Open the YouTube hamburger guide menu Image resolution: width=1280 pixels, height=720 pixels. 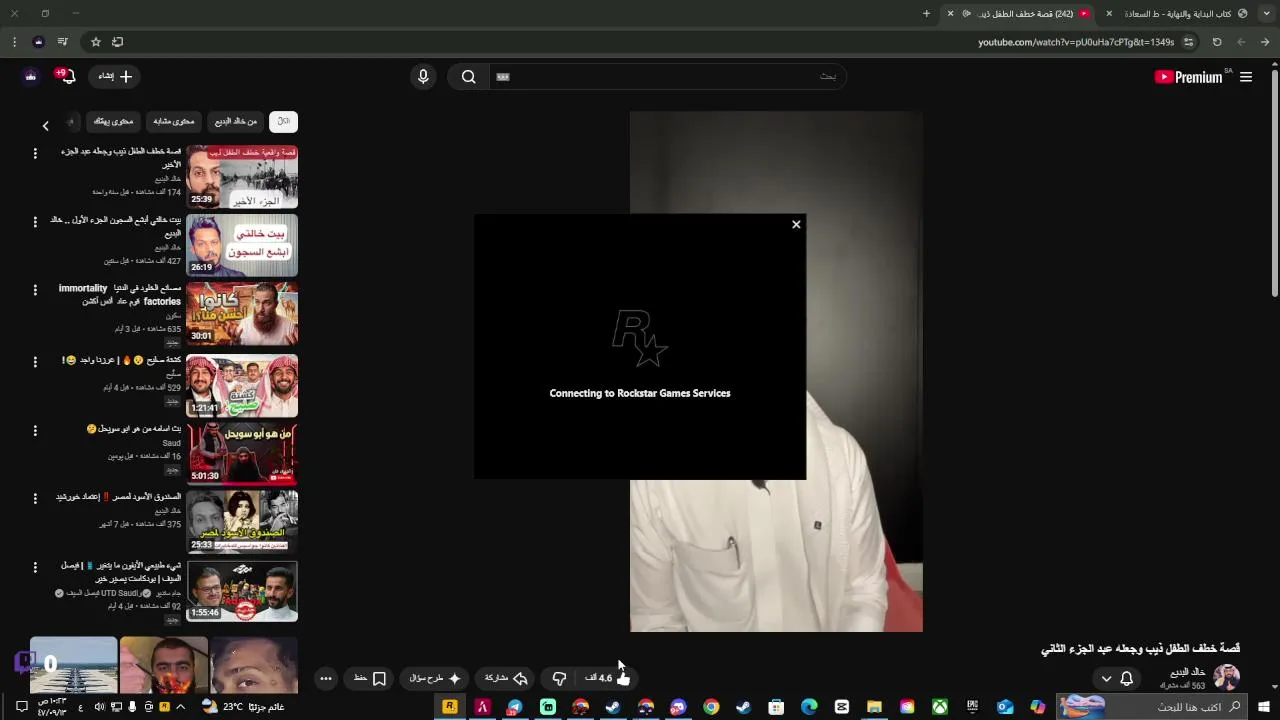1246,77
